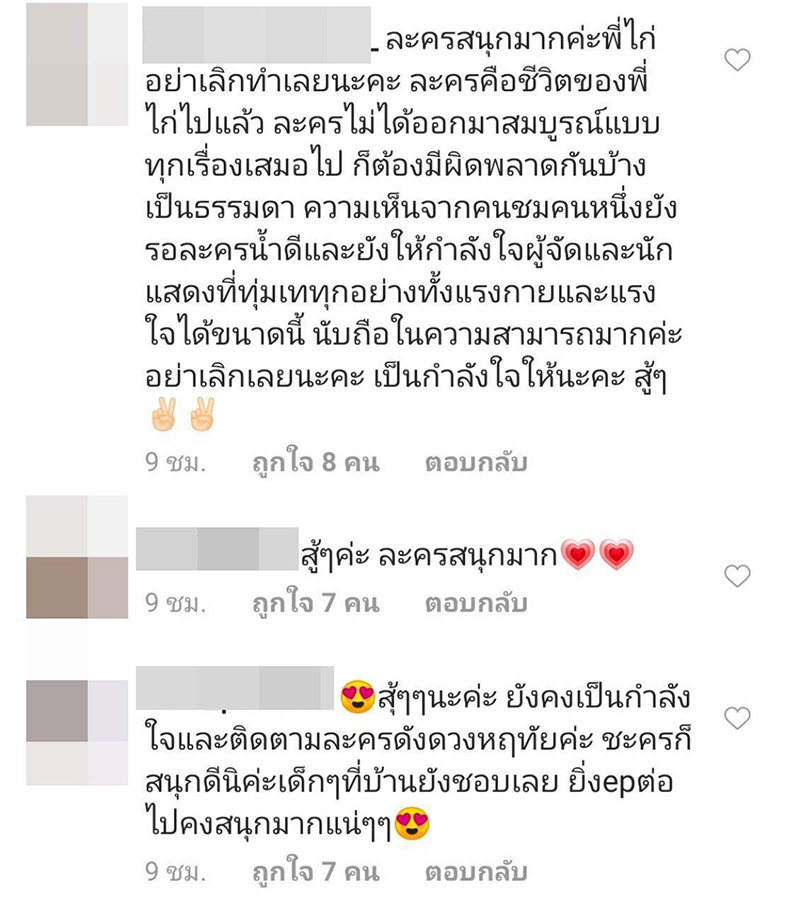Screen dimensions: 800x906
Task: Click third commenter's blurred username
Action: click(x=235, y=688)
